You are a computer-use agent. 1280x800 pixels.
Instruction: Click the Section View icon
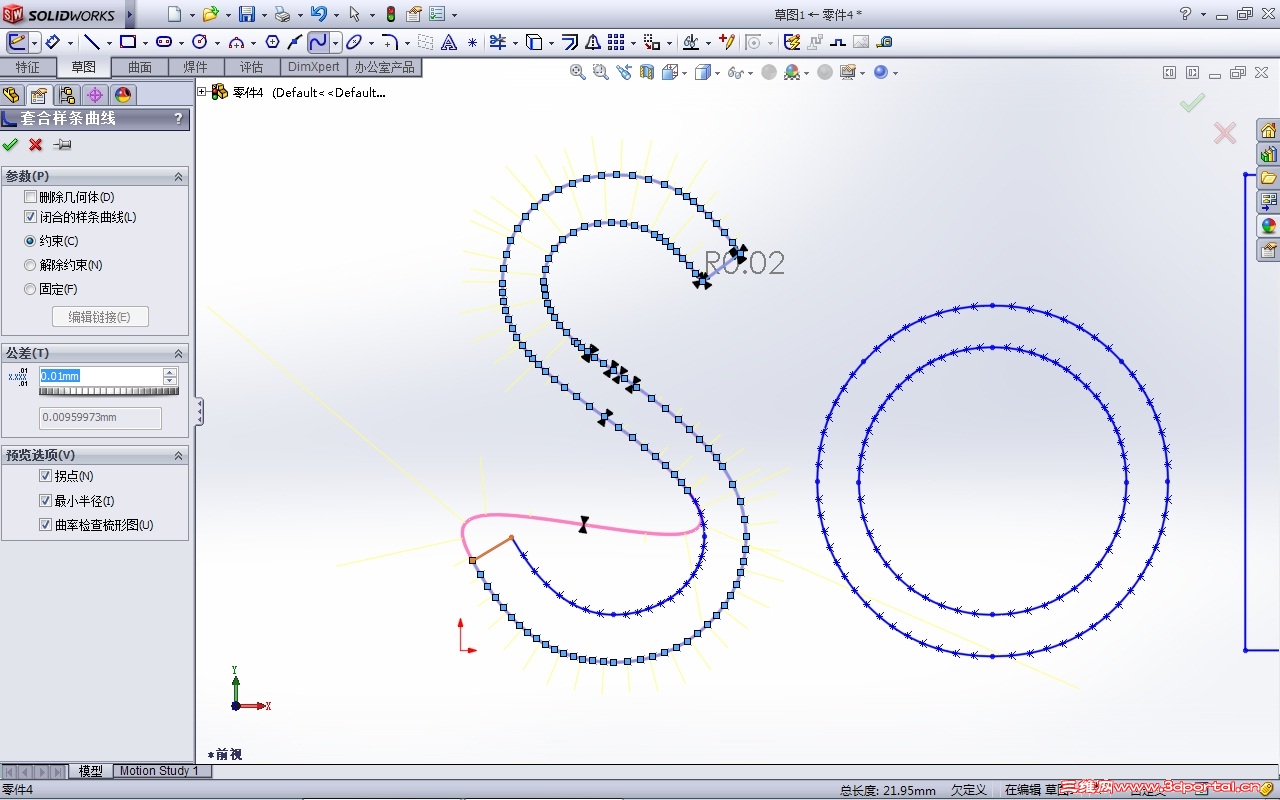(647, 72)
